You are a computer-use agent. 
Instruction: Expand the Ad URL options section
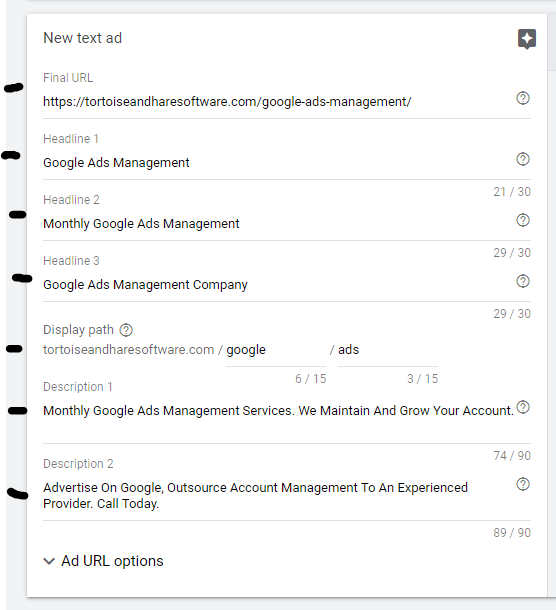pyautogui.click(x=103, y=561)
